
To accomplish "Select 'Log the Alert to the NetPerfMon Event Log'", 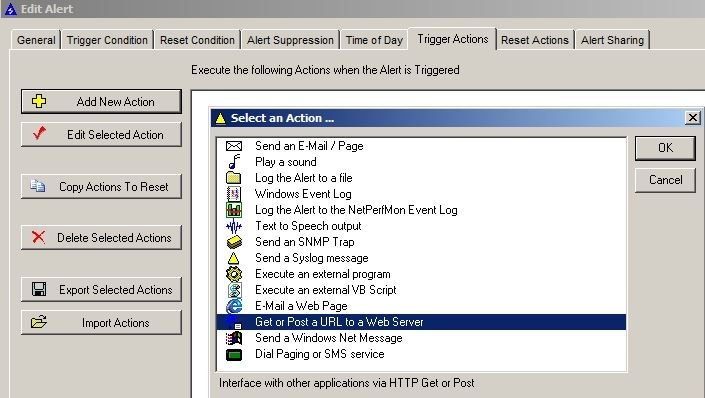I will [x=421, y=210].
